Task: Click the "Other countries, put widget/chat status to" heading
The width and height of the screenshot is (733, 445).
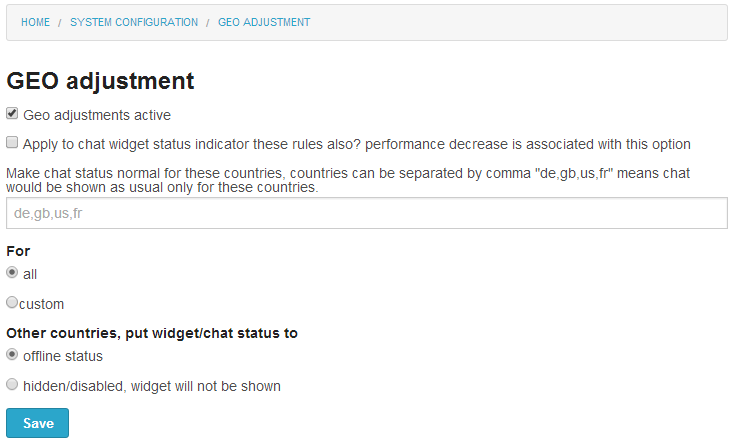Action: pyautogui.click(x=152, y=333)
